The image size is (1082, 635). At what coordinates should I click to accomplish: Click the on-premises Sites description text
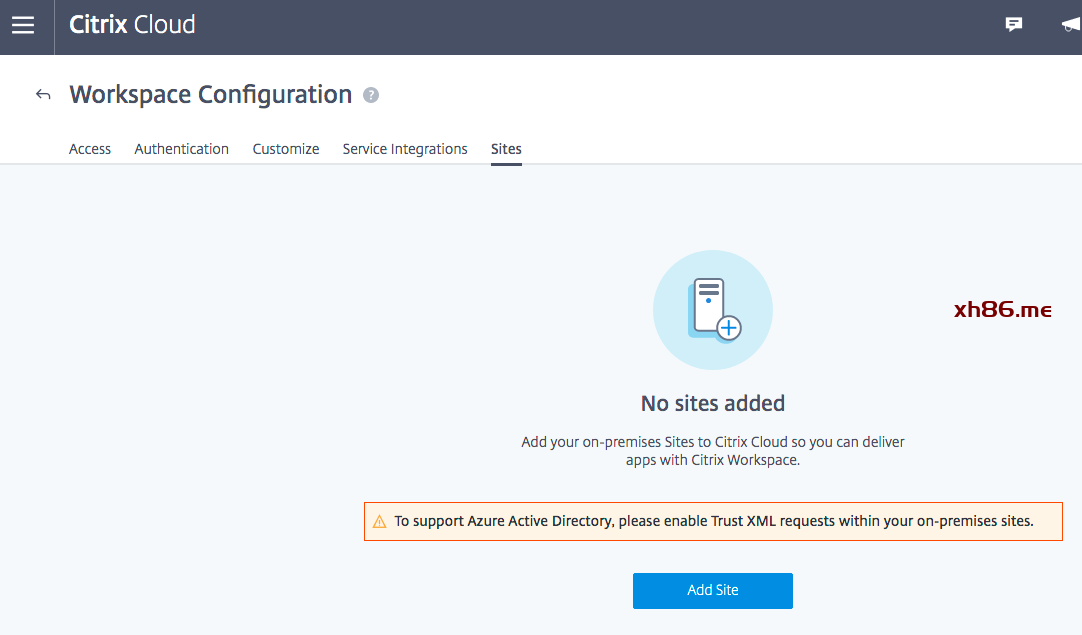point(713,451)
